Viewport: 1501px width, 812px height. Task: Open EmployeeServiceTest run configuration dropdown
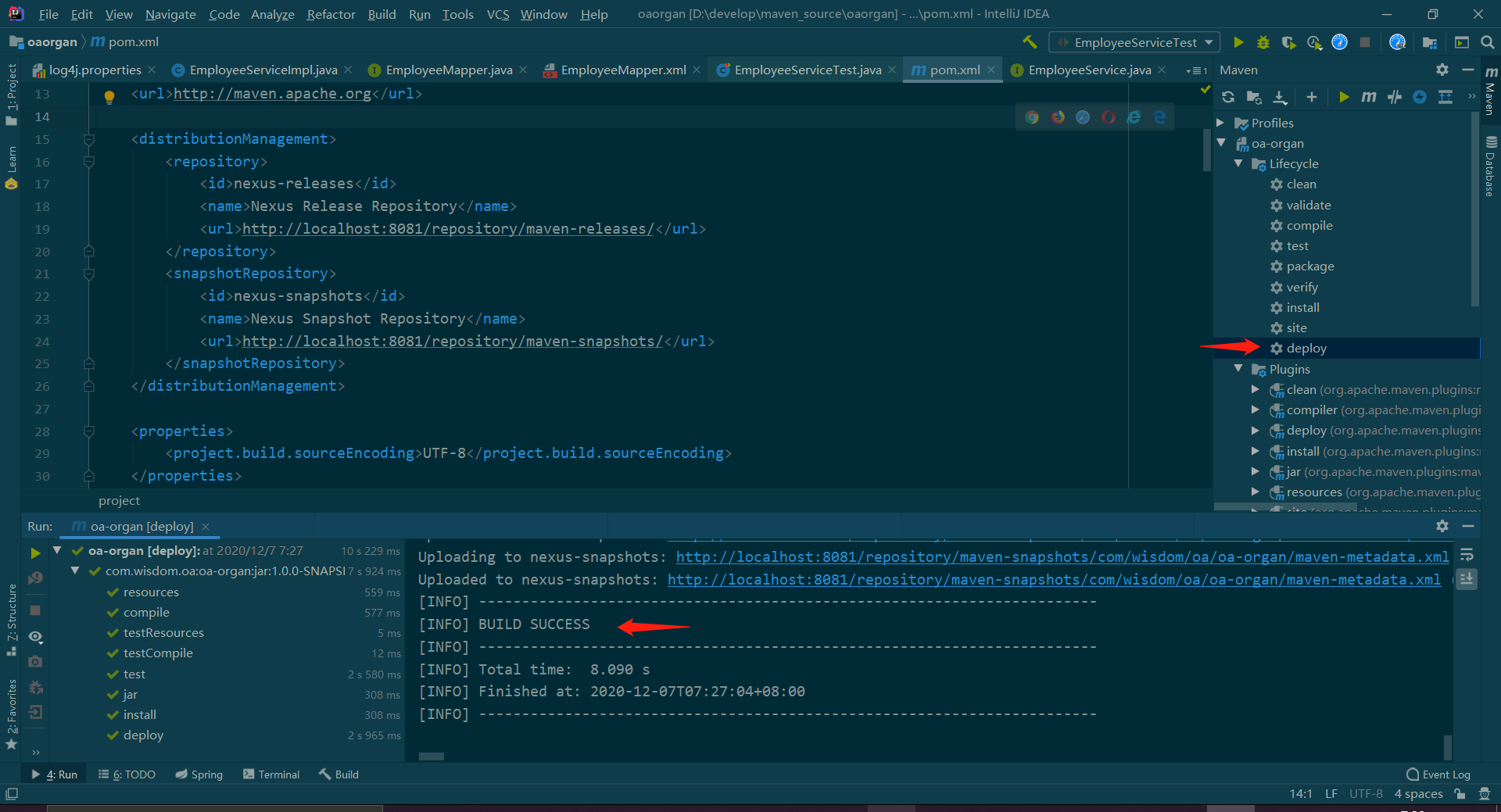[1134, 42]
